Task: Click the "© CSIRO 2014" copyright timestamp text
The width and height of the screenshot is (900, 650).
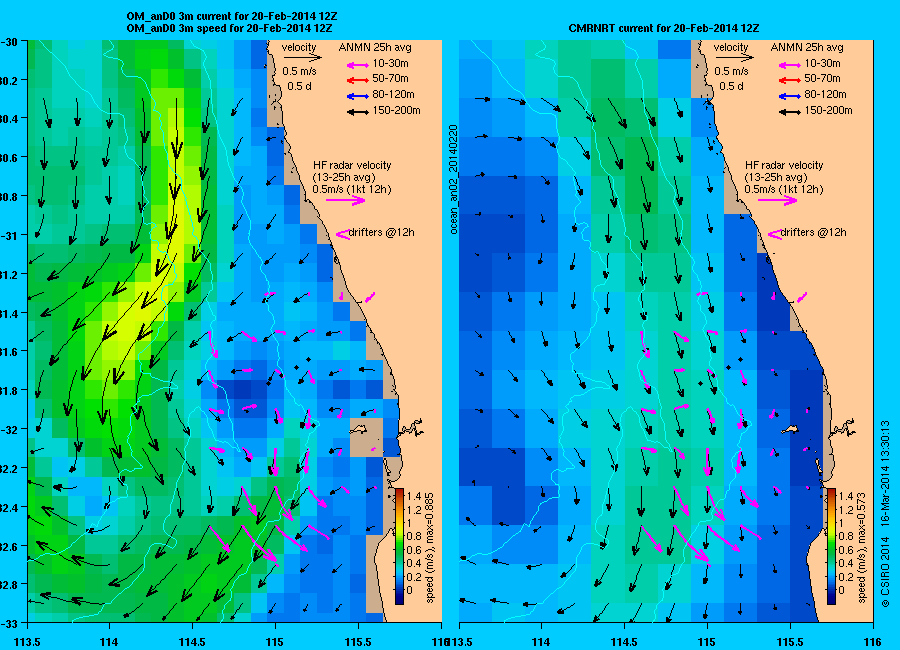Action: (886, 514)
